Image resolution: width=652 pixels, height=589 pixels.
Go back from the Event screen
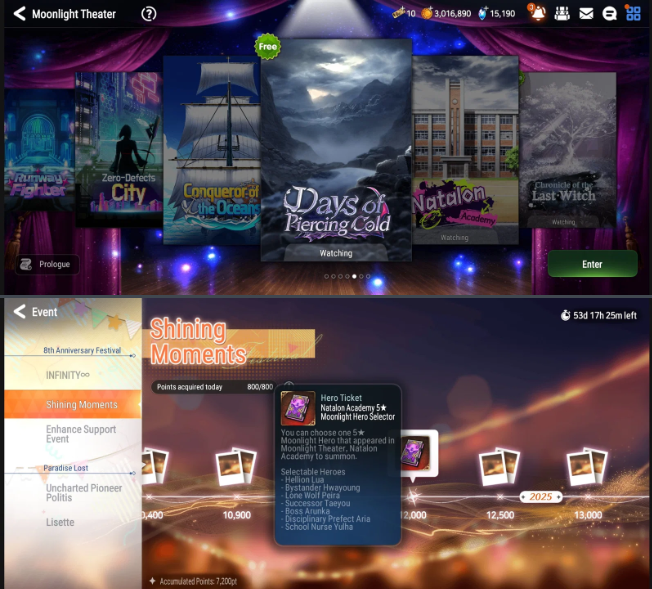19,312
